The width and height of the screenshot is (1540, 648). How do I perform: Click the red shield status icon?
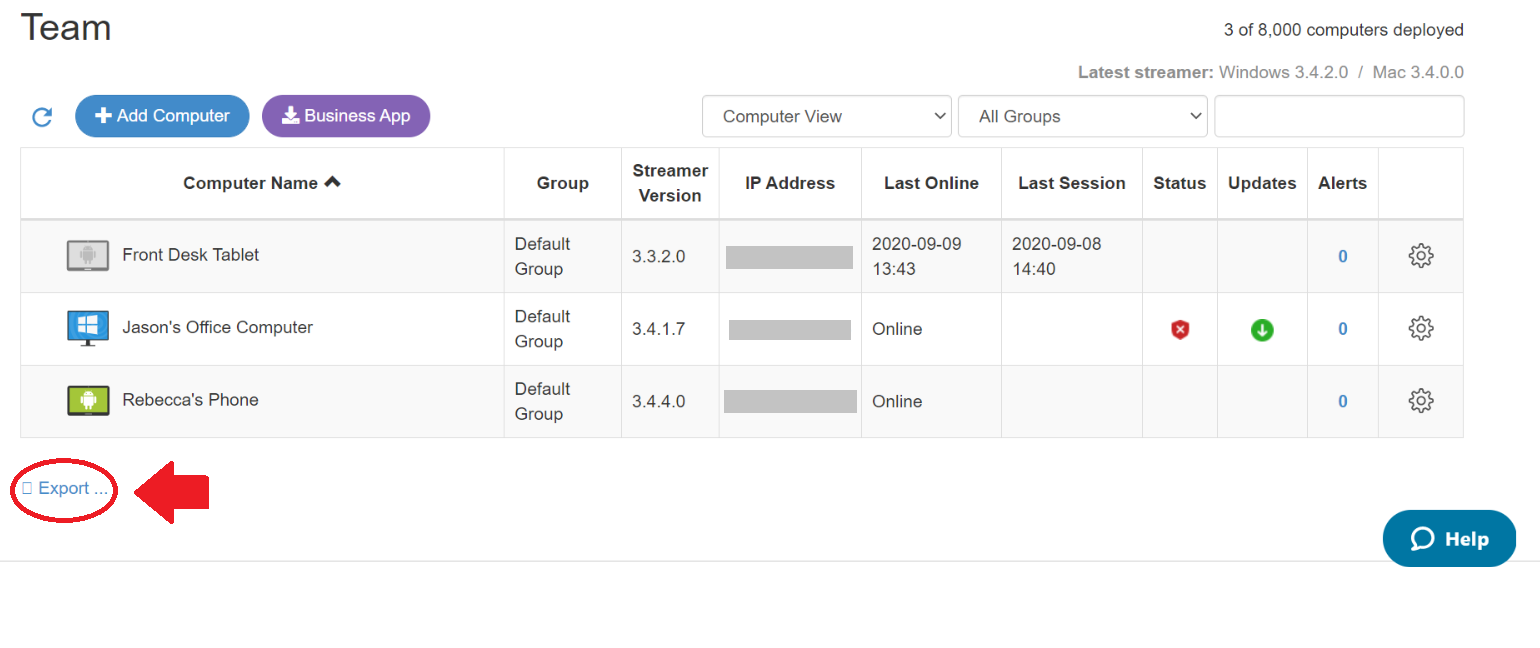[1180, 329]
